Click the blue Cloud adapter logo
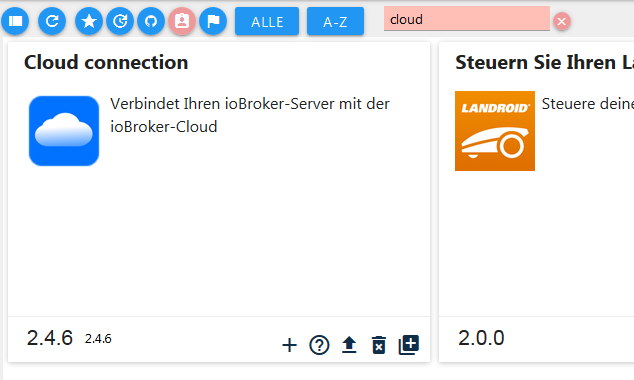The height and width of the screenshot is (380, 634). (x=64, y=131)
